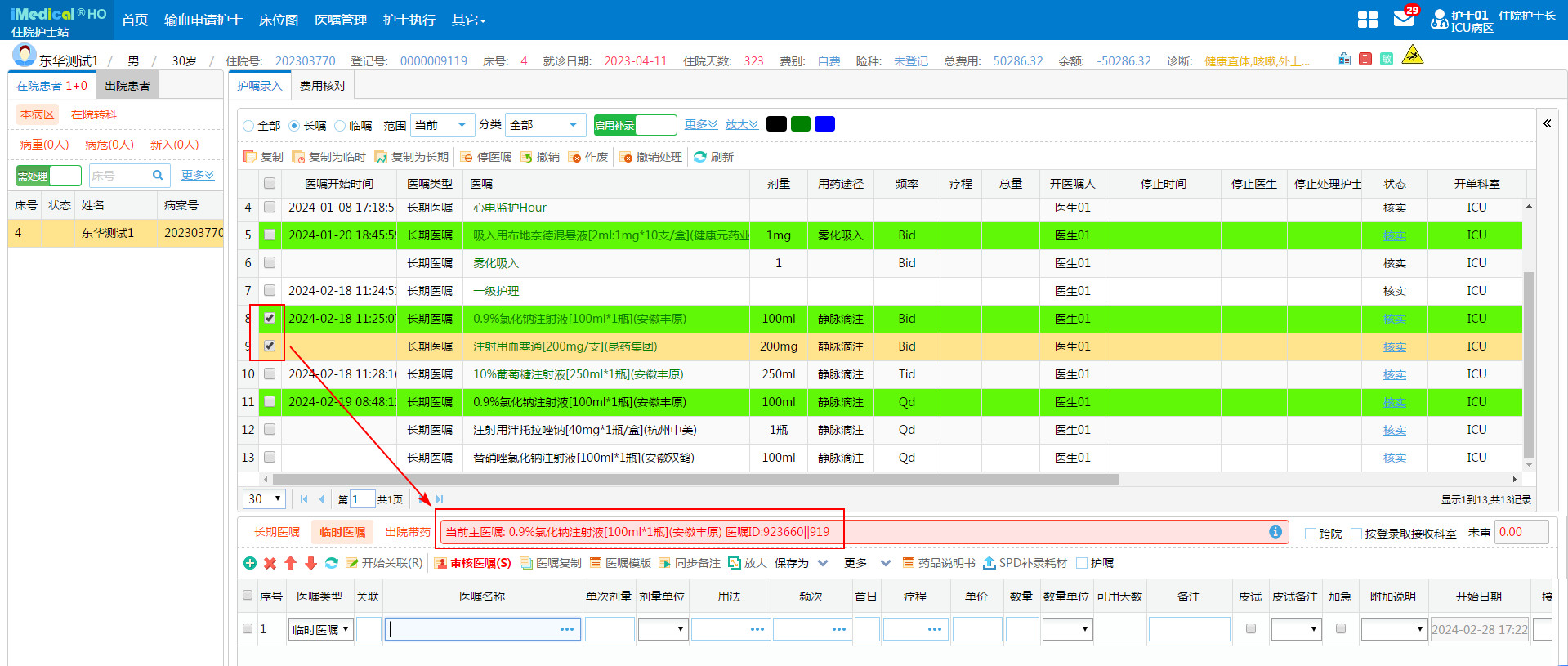Click the blue info icon in the alert bar

point(1275,532)
